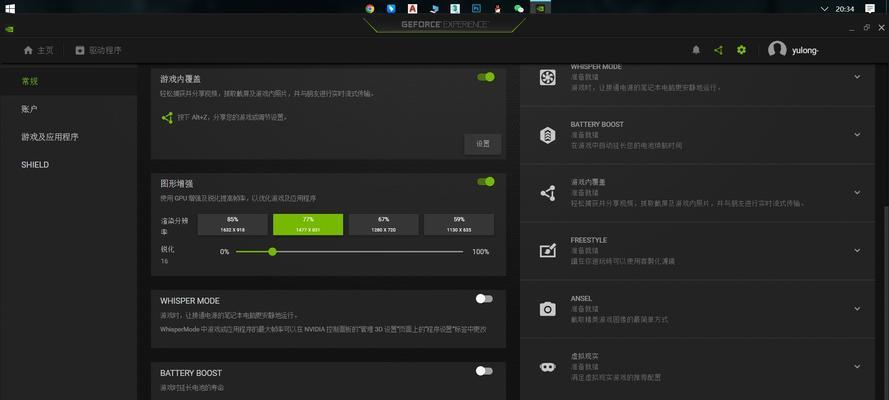Expand the 游戏内覆盖 feature row chevron
The image size is (889, 400).
coord(857,193)
